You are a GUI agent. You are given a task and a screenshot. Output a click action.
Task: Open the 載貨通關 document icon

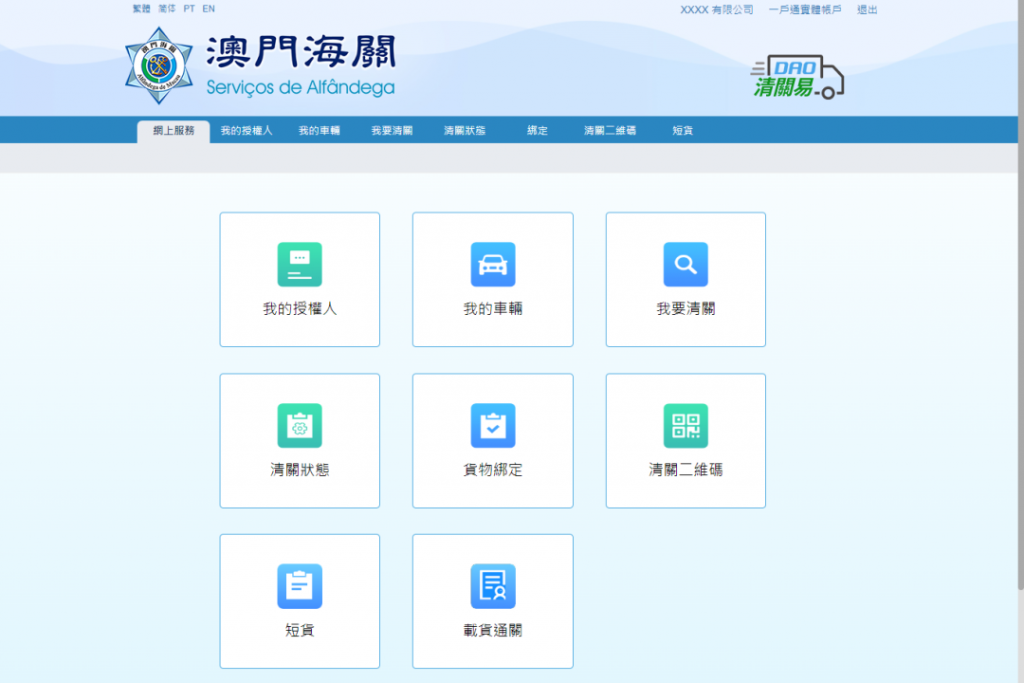[x=493, y=586]
